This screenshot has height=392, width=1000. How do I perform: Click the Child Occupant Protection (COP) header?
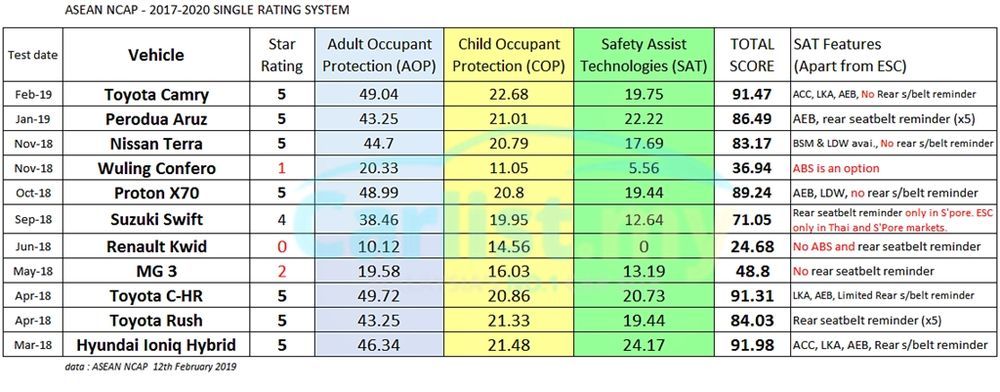click(509, 55)
